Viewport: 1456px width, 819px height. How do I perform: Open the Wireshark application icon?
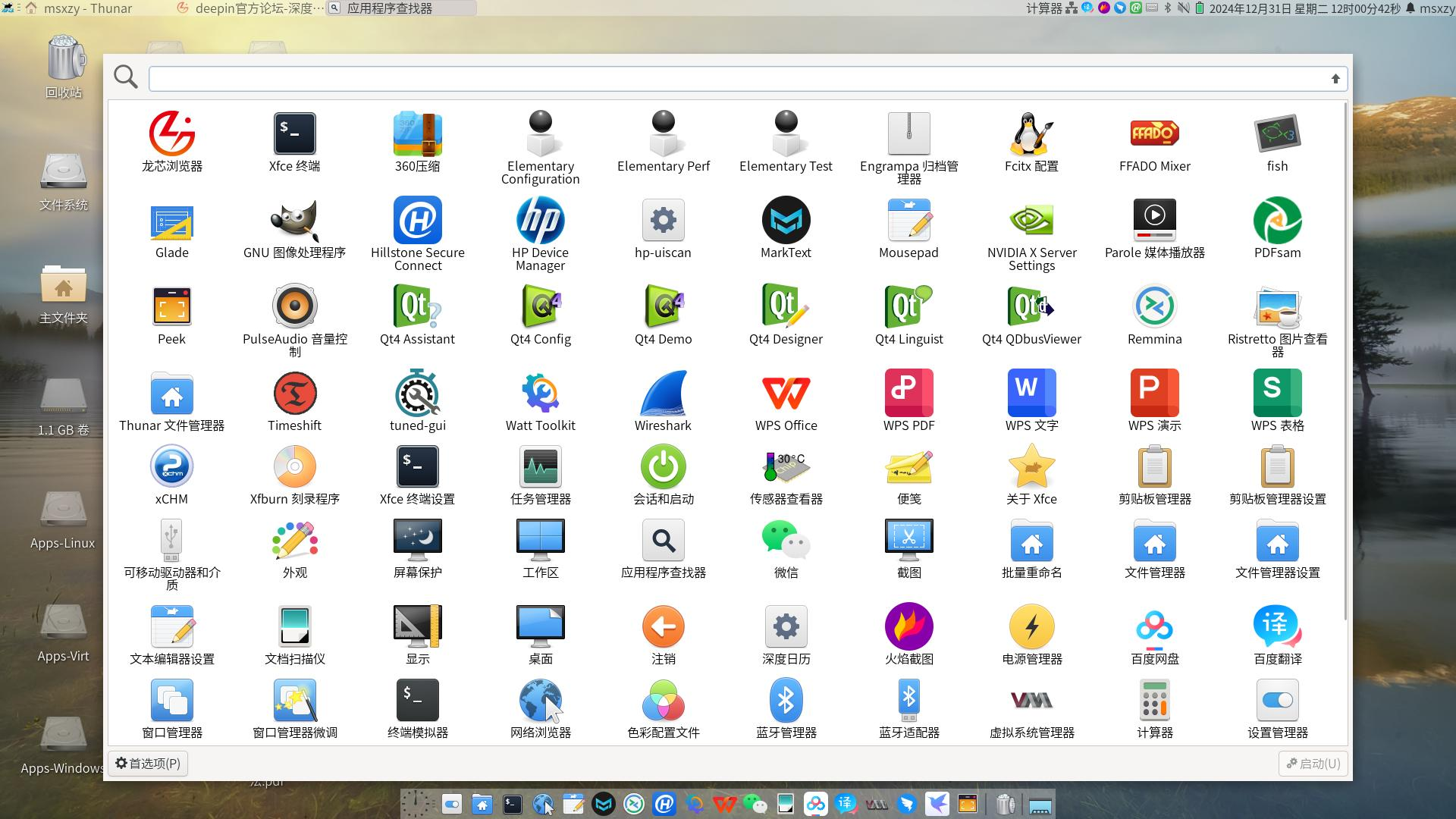[663, 394]
